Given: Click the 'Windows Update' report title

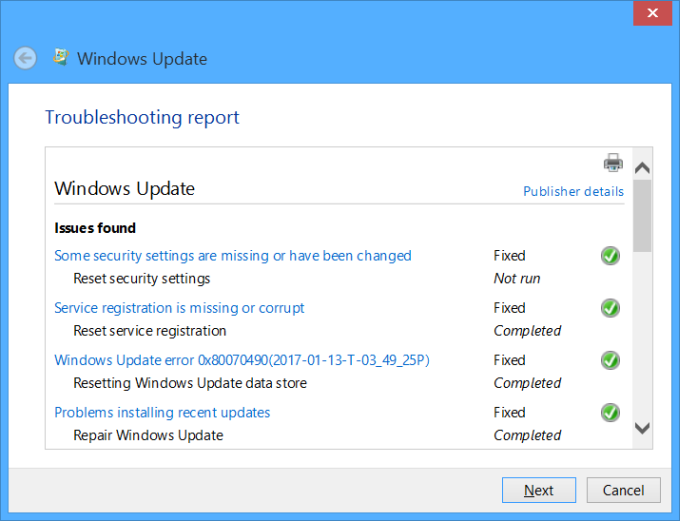Looking at the screenshot, I should (x=124, y=189).
